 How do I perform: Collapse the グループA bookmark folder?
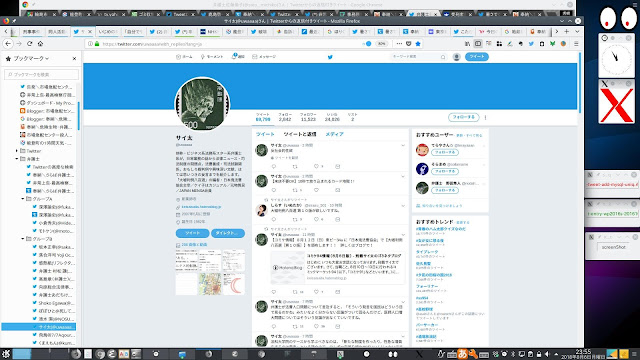coord(22,199)
